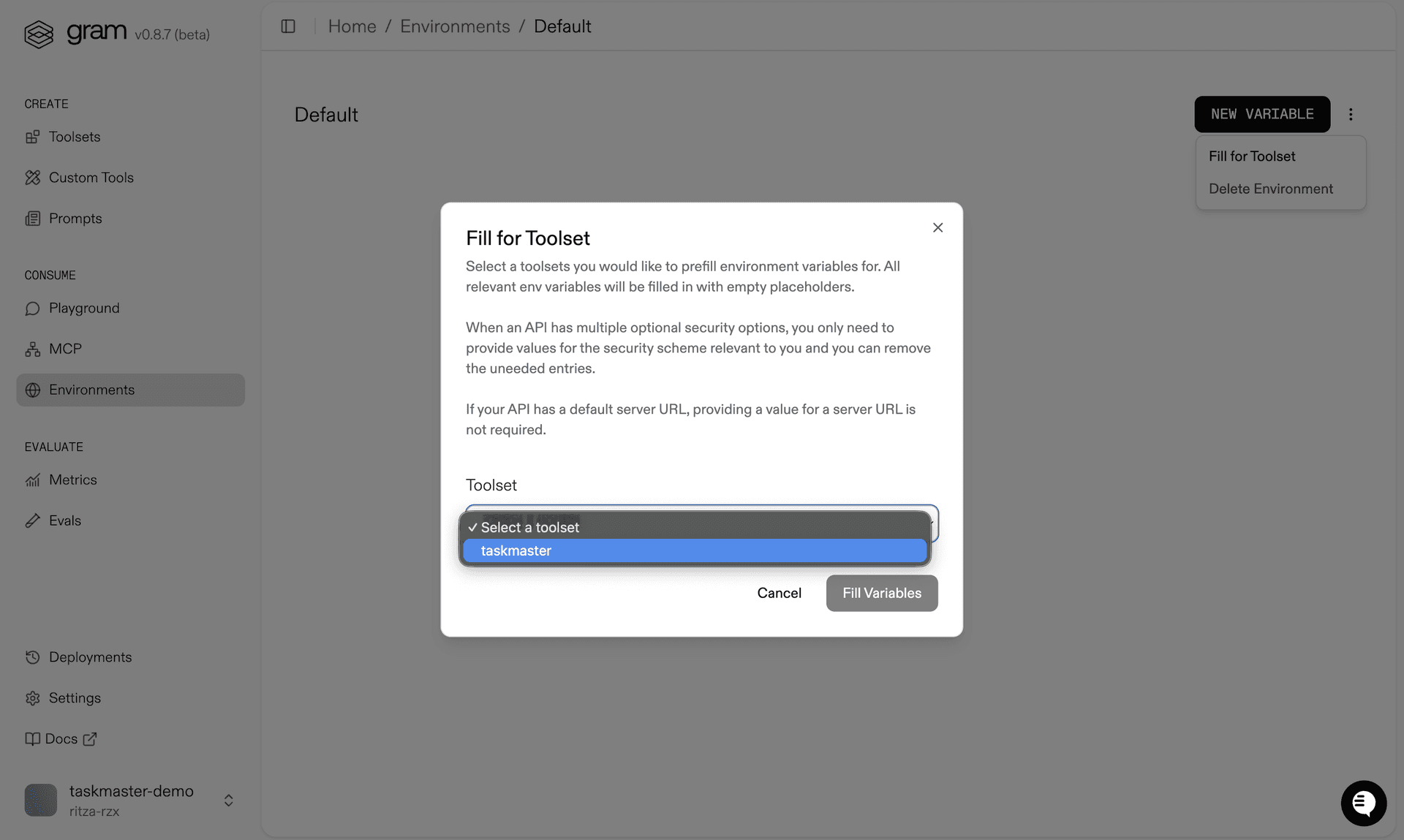Expand the taskmaster-demo workspace switcher
This screenshot has height=840, width=1404.
227,800
